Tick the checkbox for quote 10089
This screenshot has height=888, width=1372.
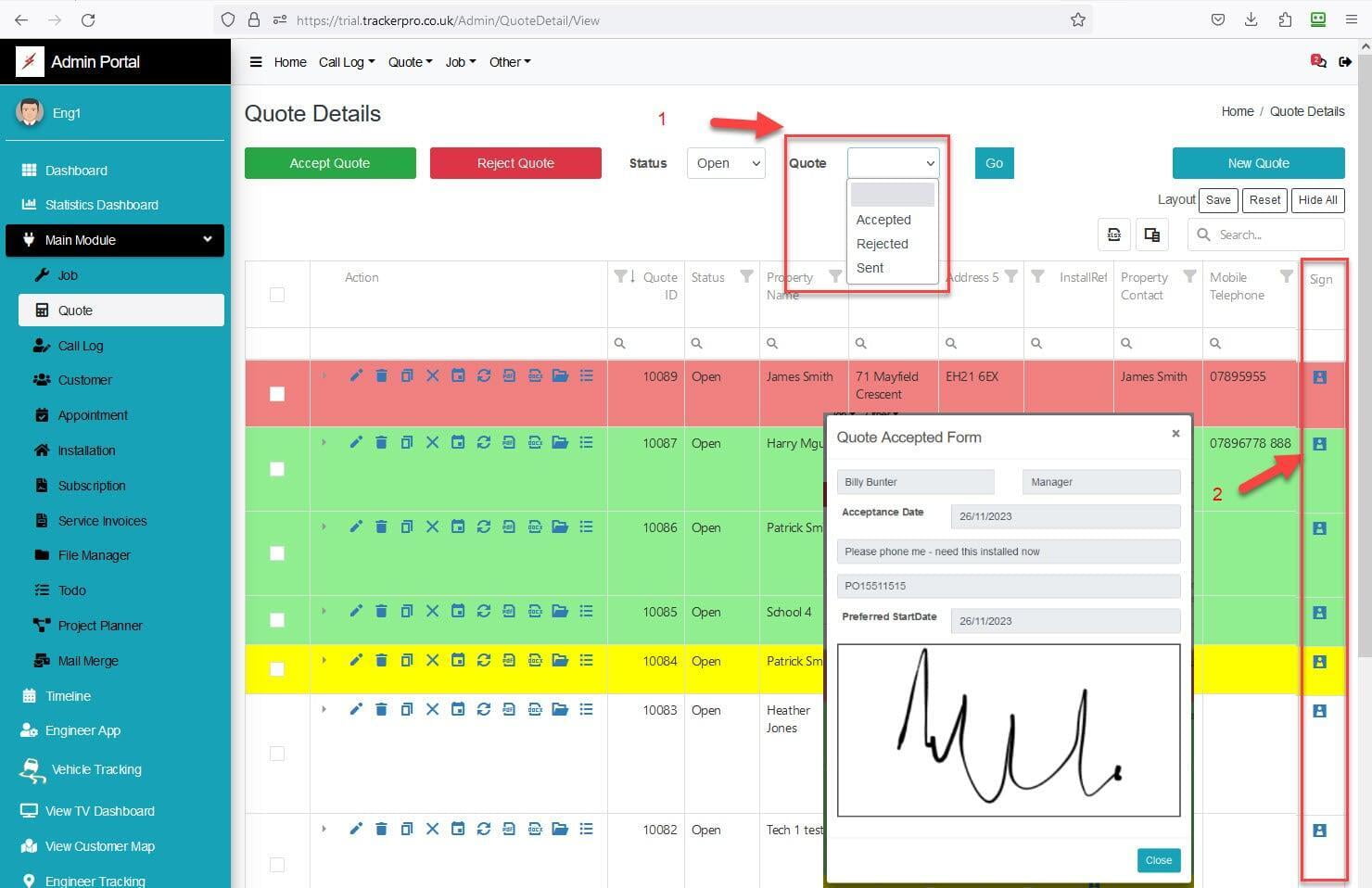[x=277, y=394]
